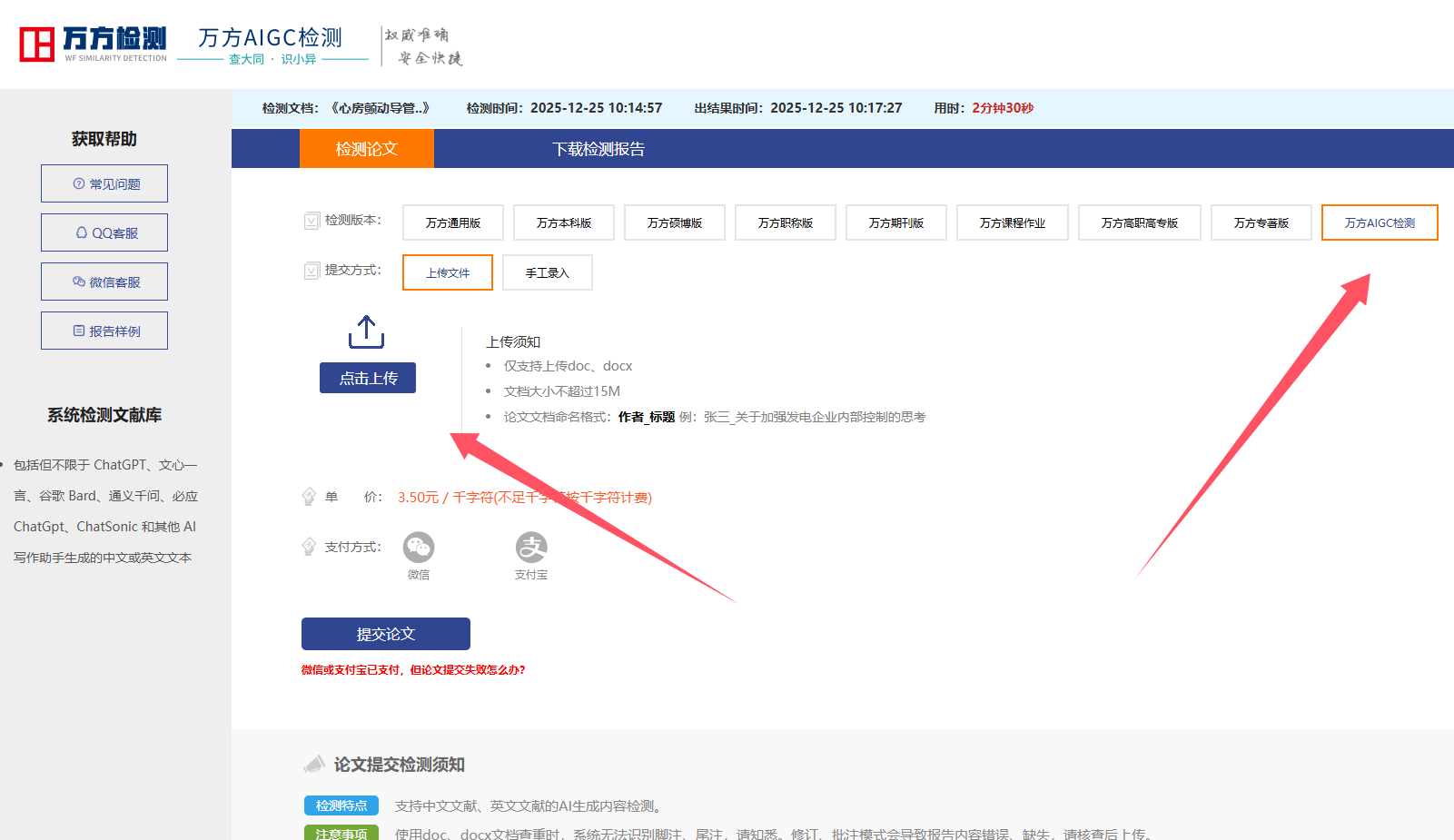1454x840 pixels.
Task: Select the 万方期刊版 detection version
Action: point(895,222)
